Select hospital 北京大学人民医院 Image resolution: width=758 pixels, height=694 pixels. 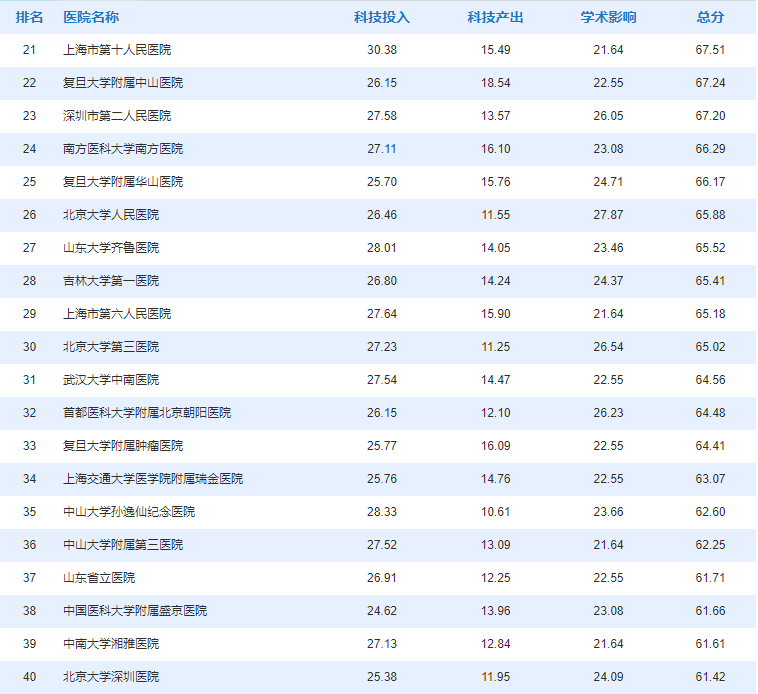pos(111,215)
